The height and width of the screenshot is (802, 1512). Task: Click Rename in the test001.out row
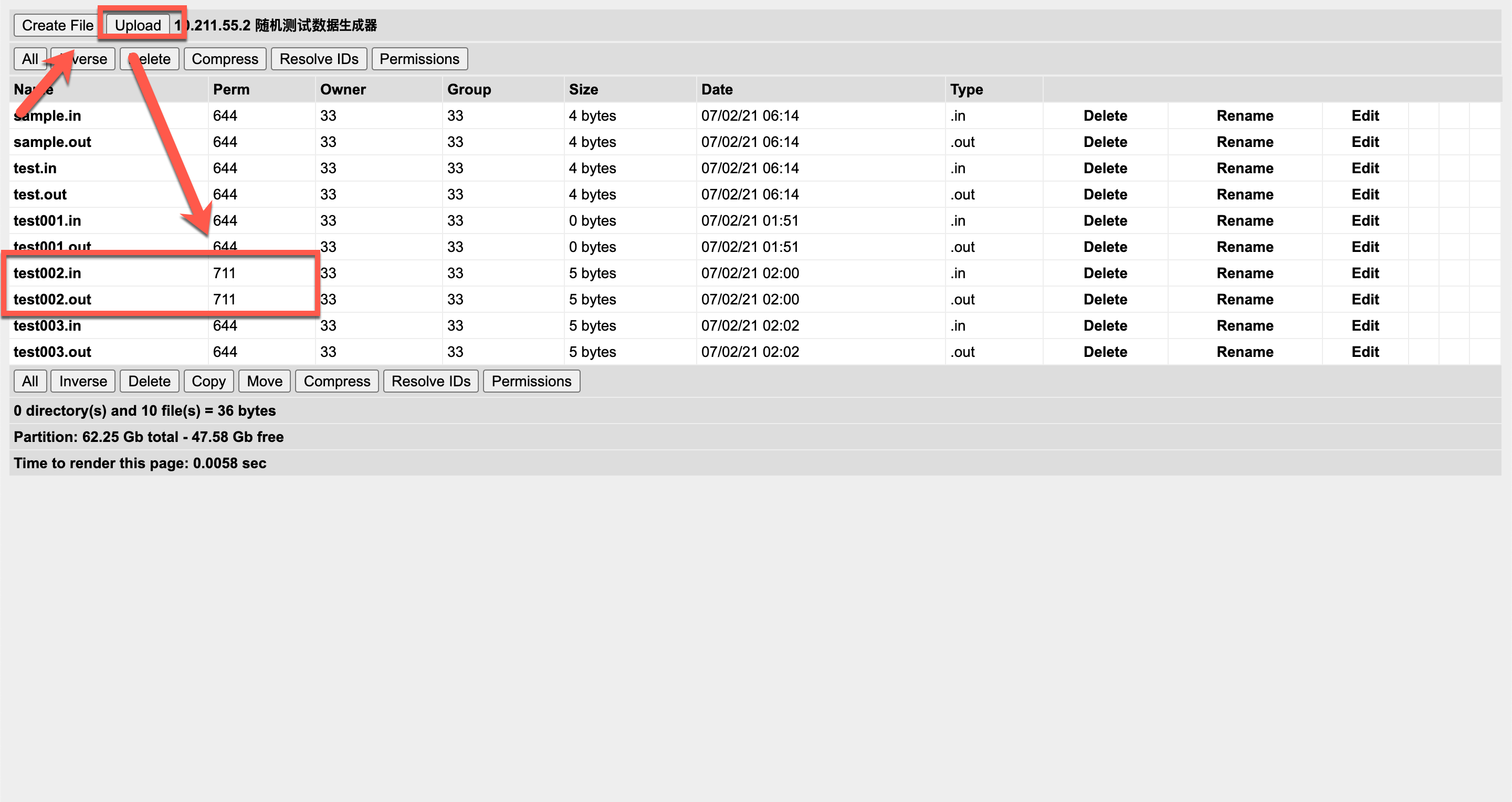click(x=1244, y=247)
